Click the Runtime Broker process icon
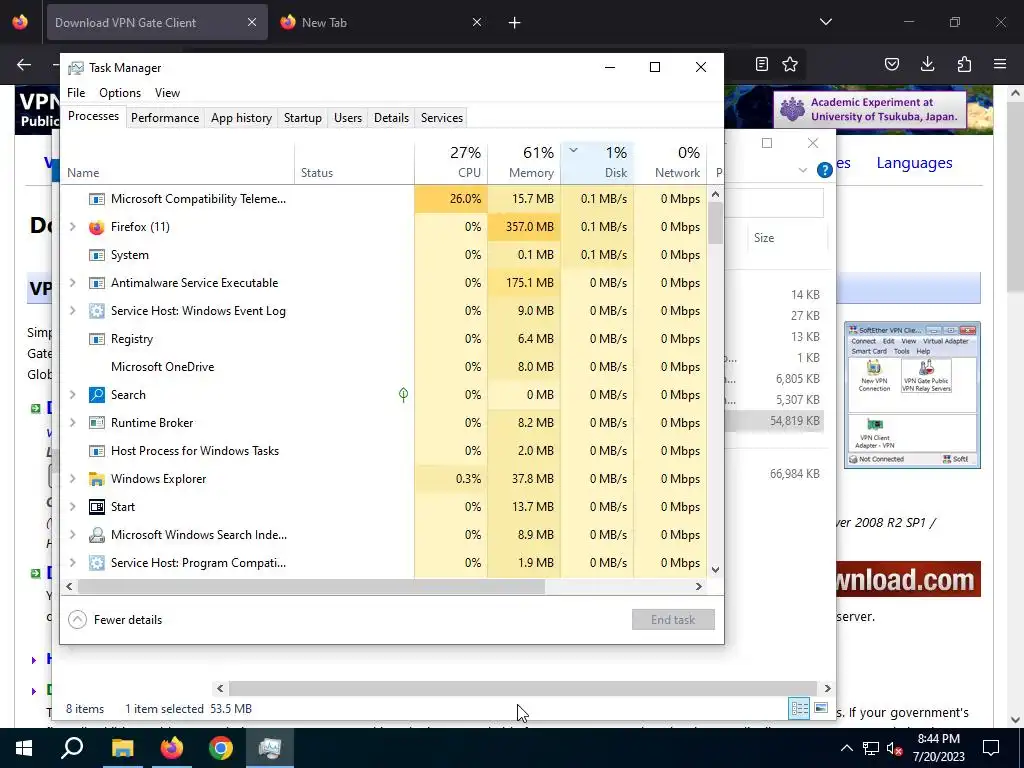The height and width of the screenshot is (768, 1024). [x=97, y=423]
